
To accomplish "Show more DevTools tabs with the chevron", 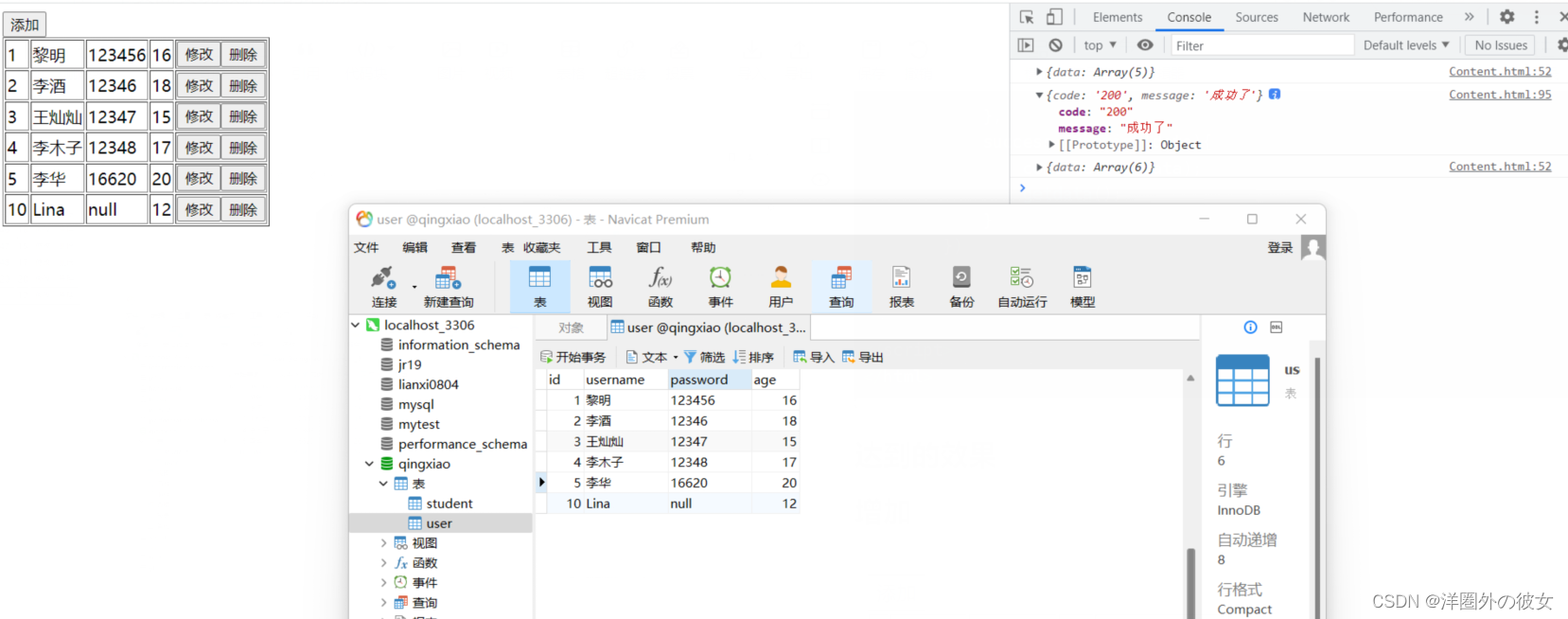I will (1470, 17).
